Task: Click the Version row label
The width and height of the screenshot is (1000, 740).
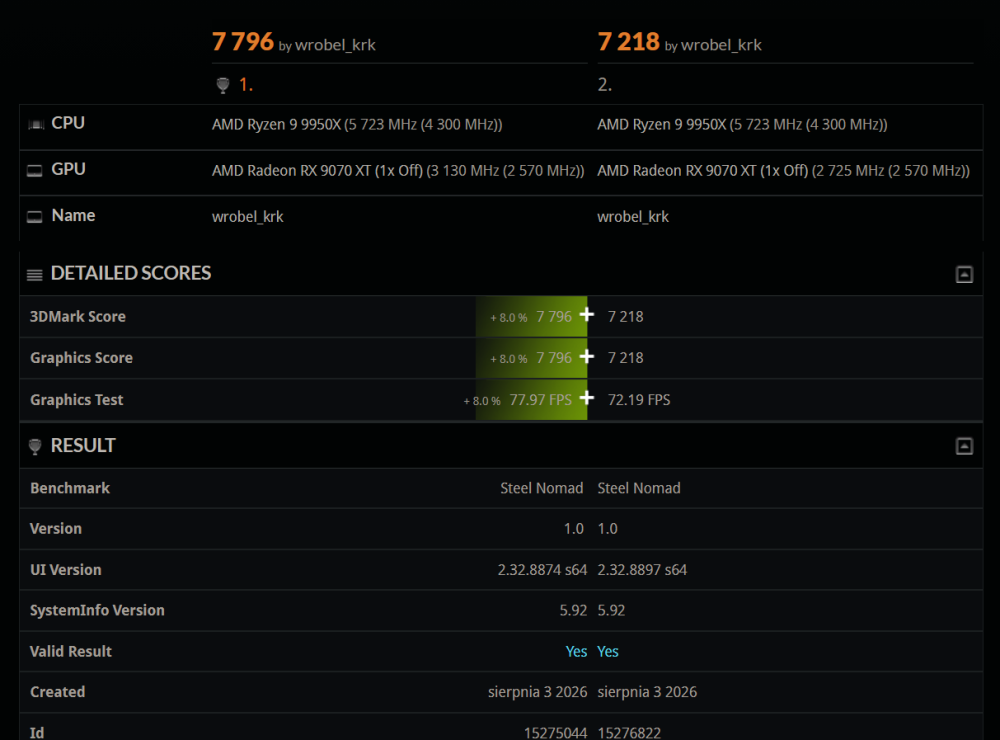Action: pos(56,529)
